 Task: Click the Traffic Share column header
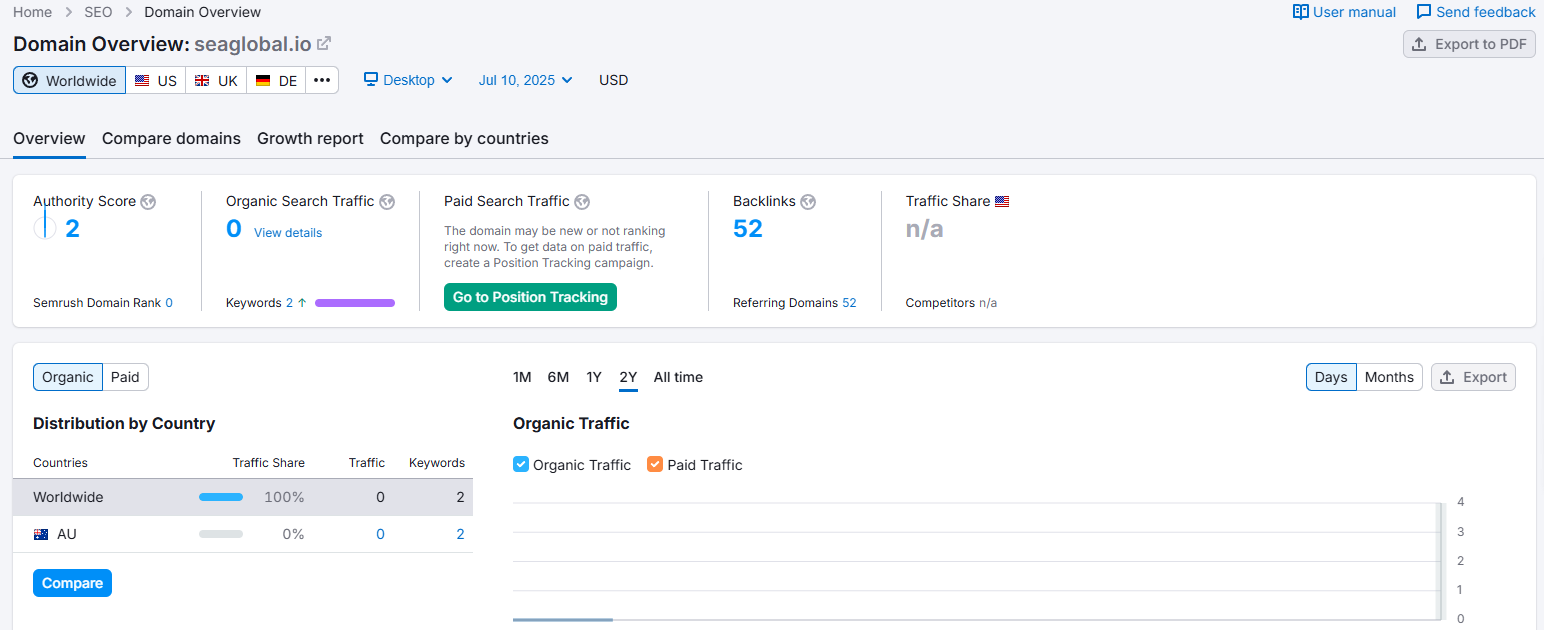click(268, 463)
